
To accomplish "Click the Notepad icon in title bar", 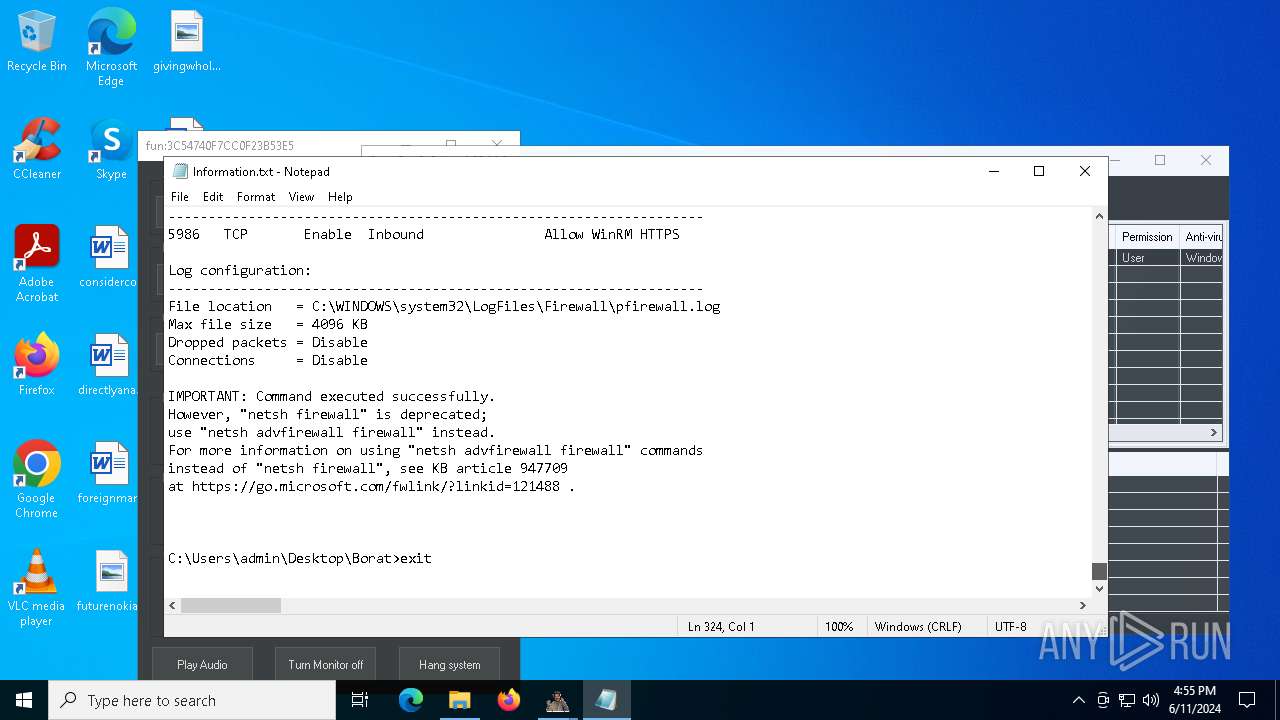I will point(180,171).
